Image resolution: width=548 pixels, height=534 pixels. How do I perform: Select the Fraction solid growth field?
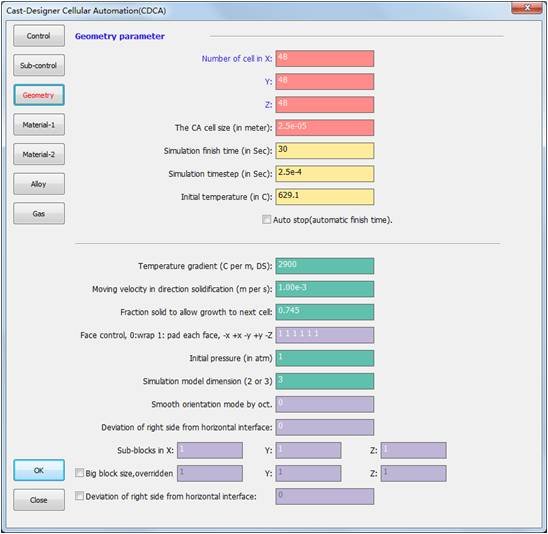pos(324,312)
